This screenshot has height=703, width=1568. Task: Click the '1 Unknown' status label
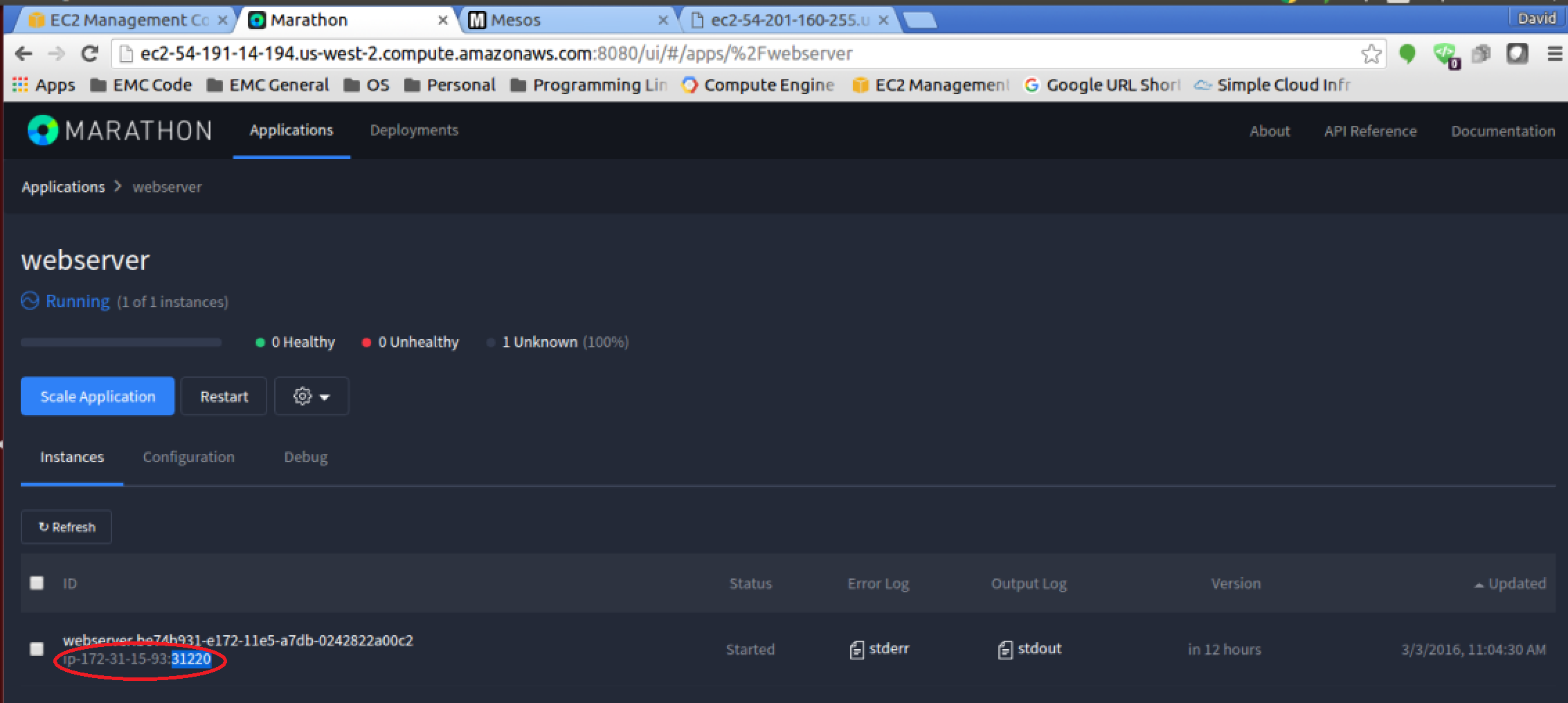point(558,343)
